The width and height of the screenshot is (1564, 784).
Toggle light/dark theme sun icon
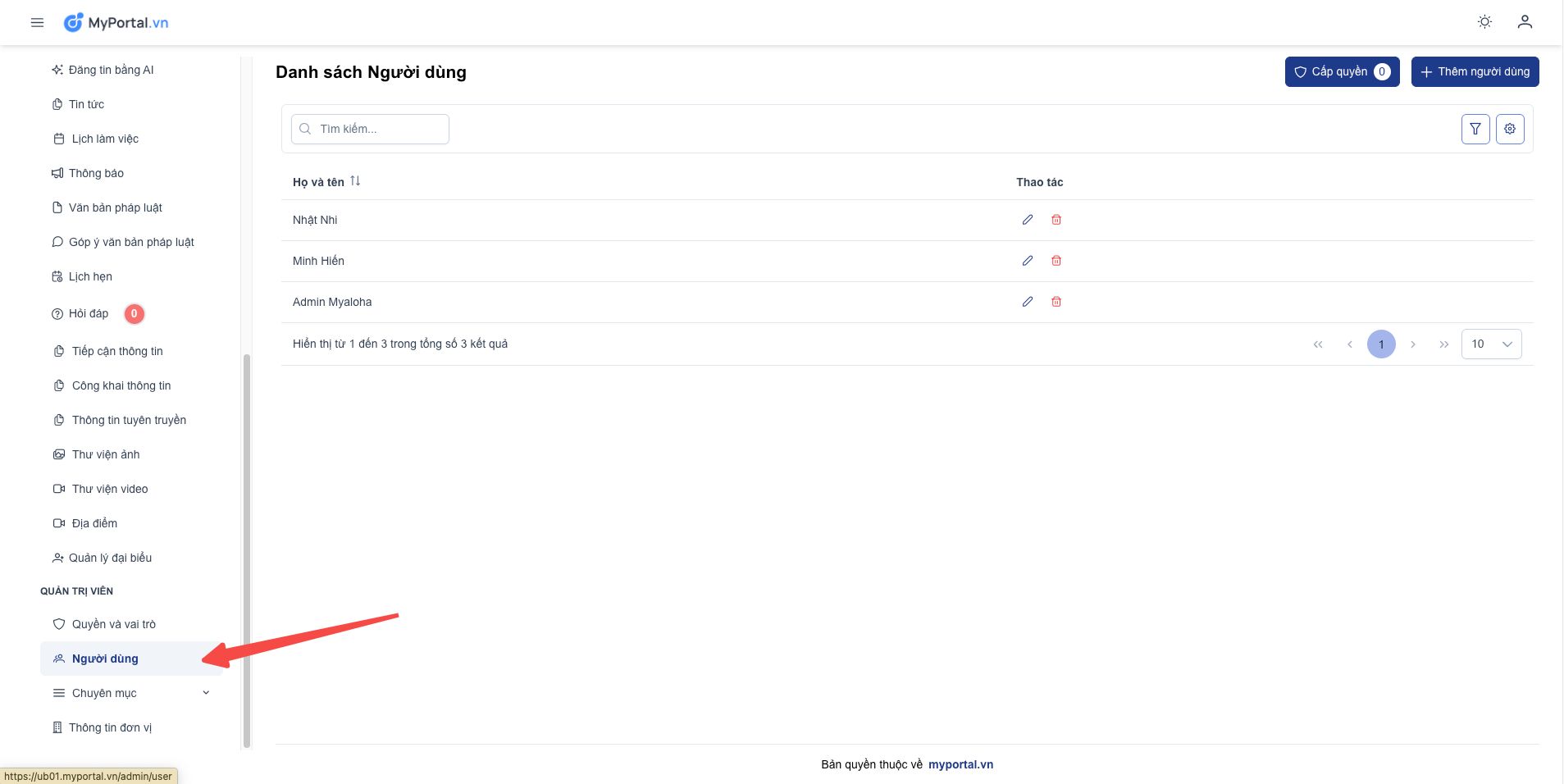pyautogui.click(x=1484, y=22)
